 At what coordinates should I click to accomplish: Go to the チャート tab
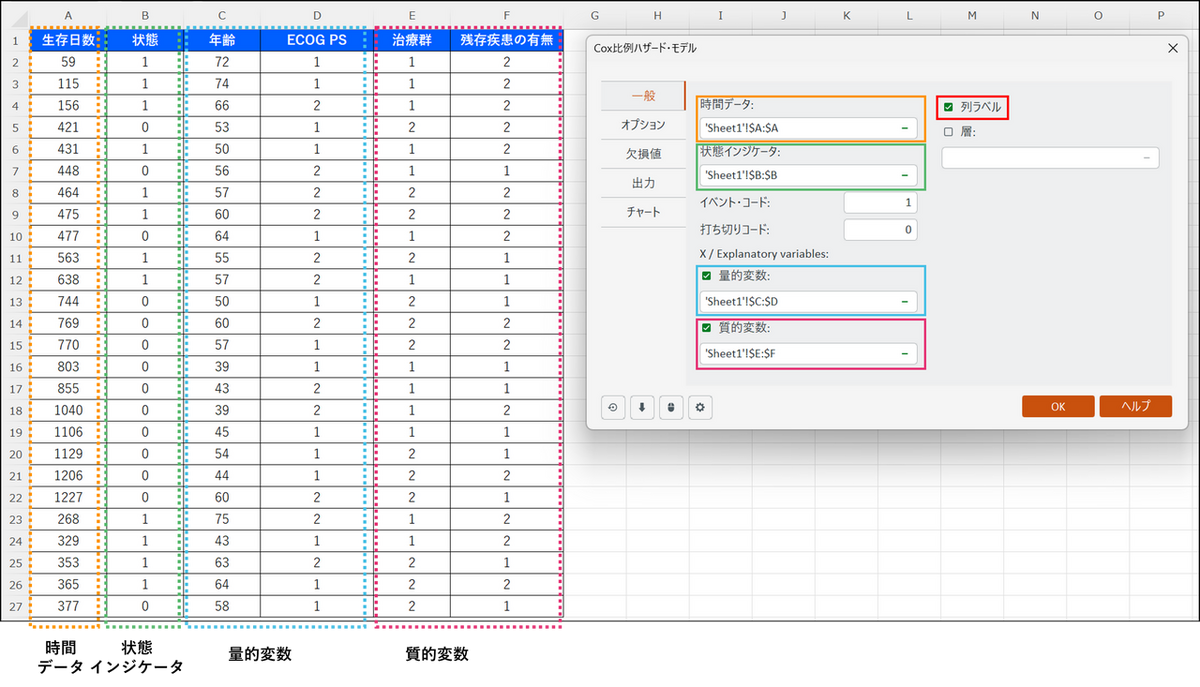pos(643,212)
